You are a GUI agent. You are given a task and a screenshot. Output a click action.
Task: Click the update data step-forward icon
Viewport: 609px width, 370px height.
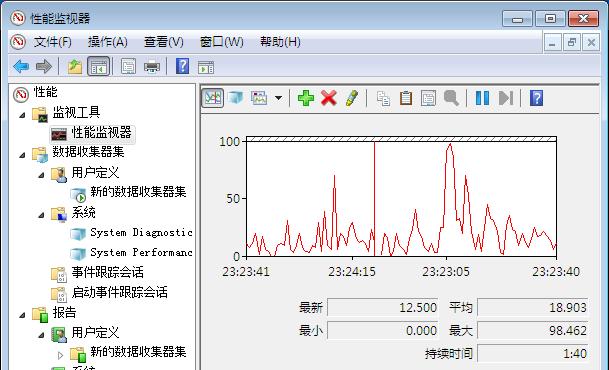(x=506, y=98)
